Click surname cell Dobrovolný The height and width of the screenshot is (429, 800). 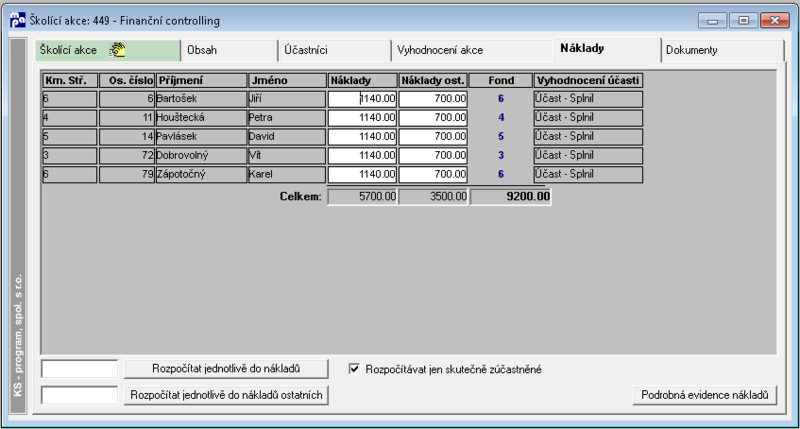click(202, 156)
